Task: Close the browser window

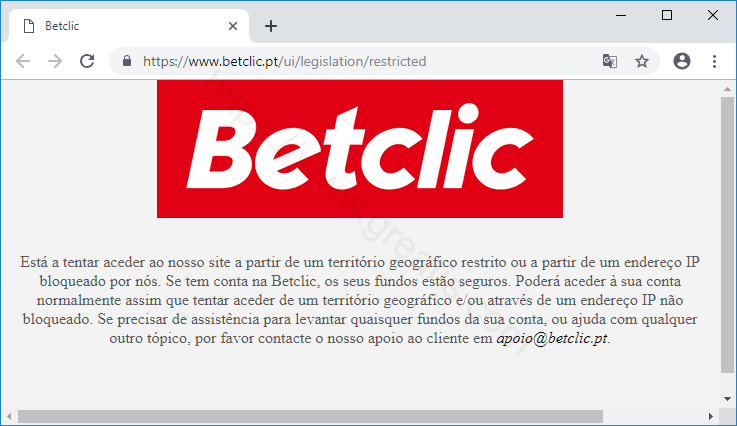Action: pos(713,16)
